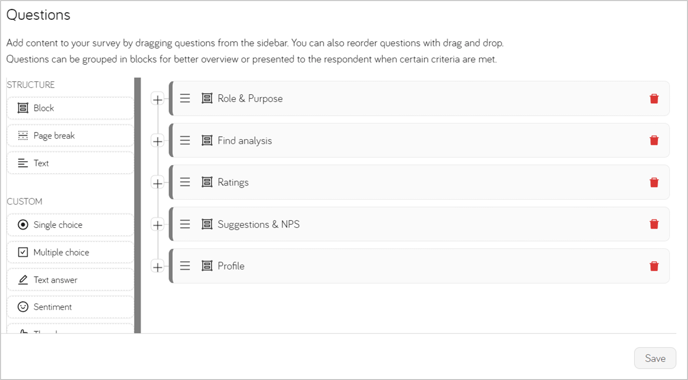
Task: Select the Block structure item
Action: [x=70, y=108]
